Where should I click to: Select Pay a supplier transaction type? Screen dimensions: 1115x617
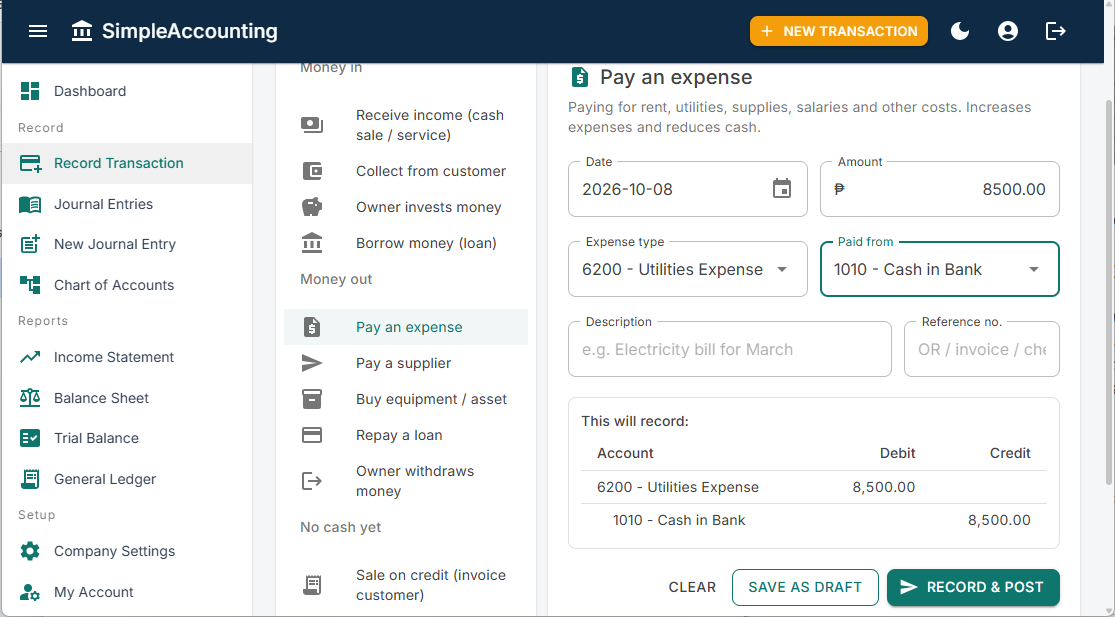406,363
